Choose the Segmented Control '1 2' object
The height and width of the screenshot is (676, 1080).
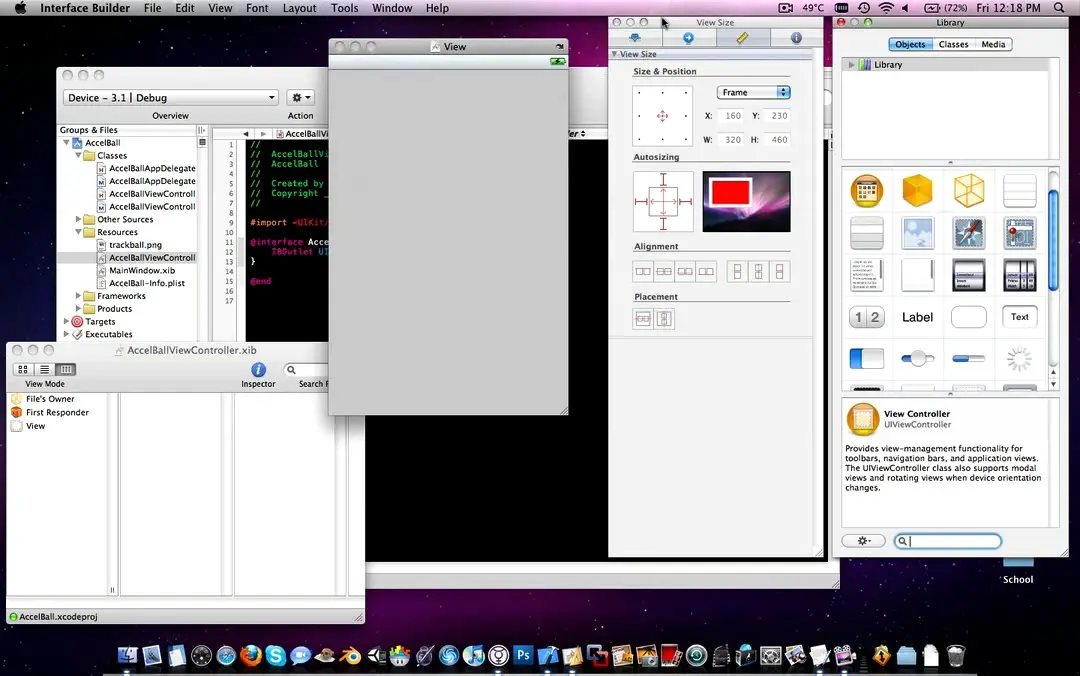[866, 317]
